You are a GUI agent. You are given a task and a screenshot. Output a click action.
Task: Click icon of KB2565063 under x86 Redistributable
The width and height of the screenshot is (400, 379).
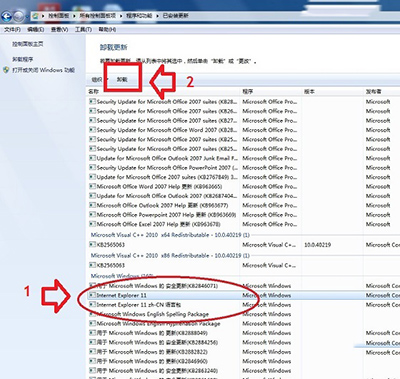pos(92,265)
